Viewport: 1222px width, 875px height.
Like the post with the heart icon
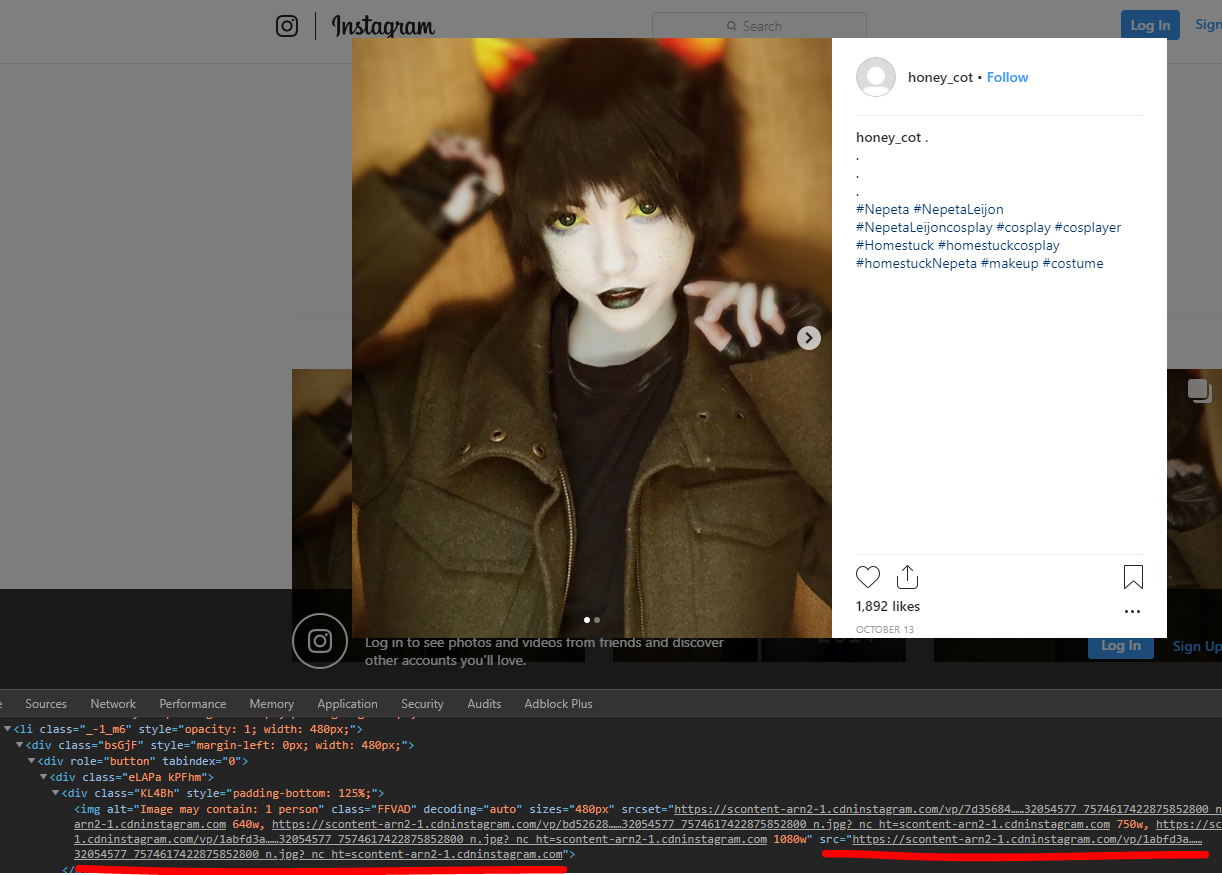(868, 577)
